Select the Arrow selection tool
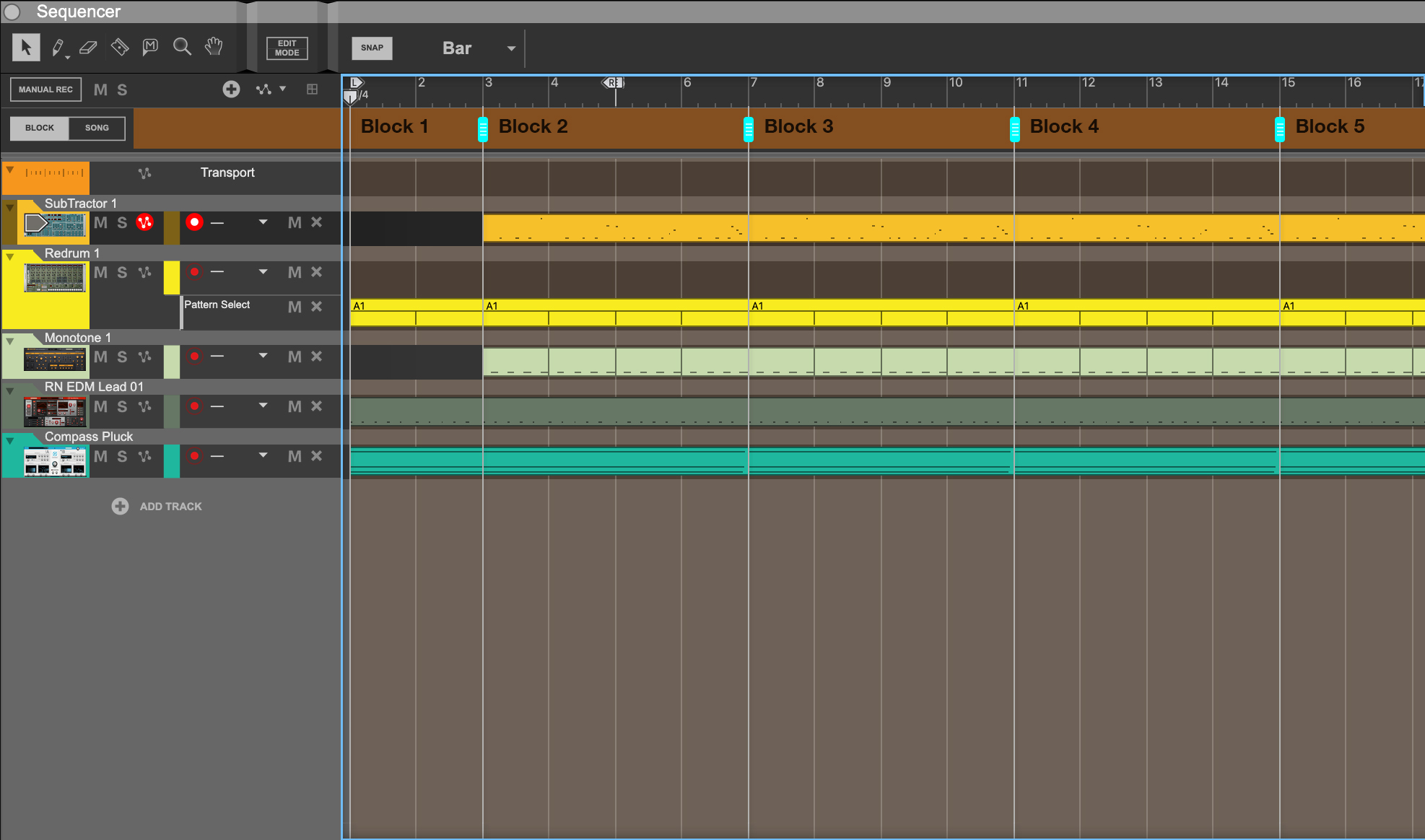 [x=26, y=48]
